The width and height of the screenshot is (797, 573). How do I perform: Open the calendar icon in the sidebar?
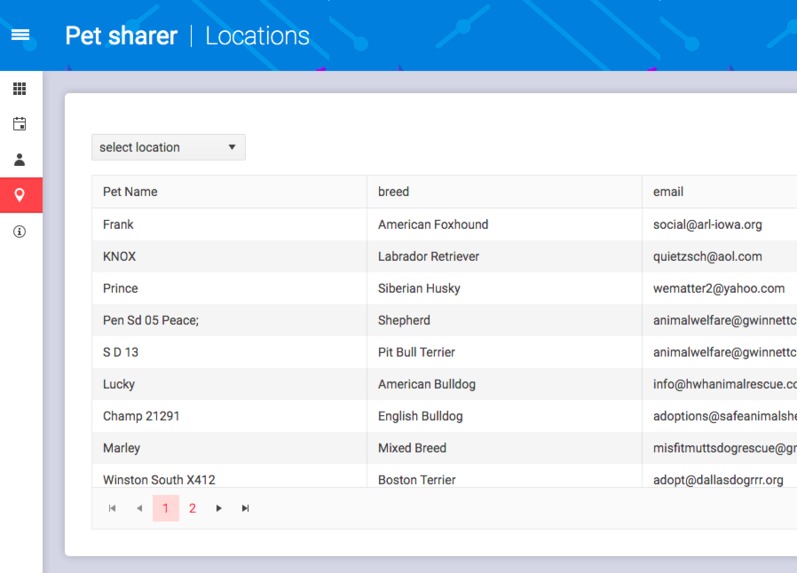pyautogui.click(x=19, y=124)
